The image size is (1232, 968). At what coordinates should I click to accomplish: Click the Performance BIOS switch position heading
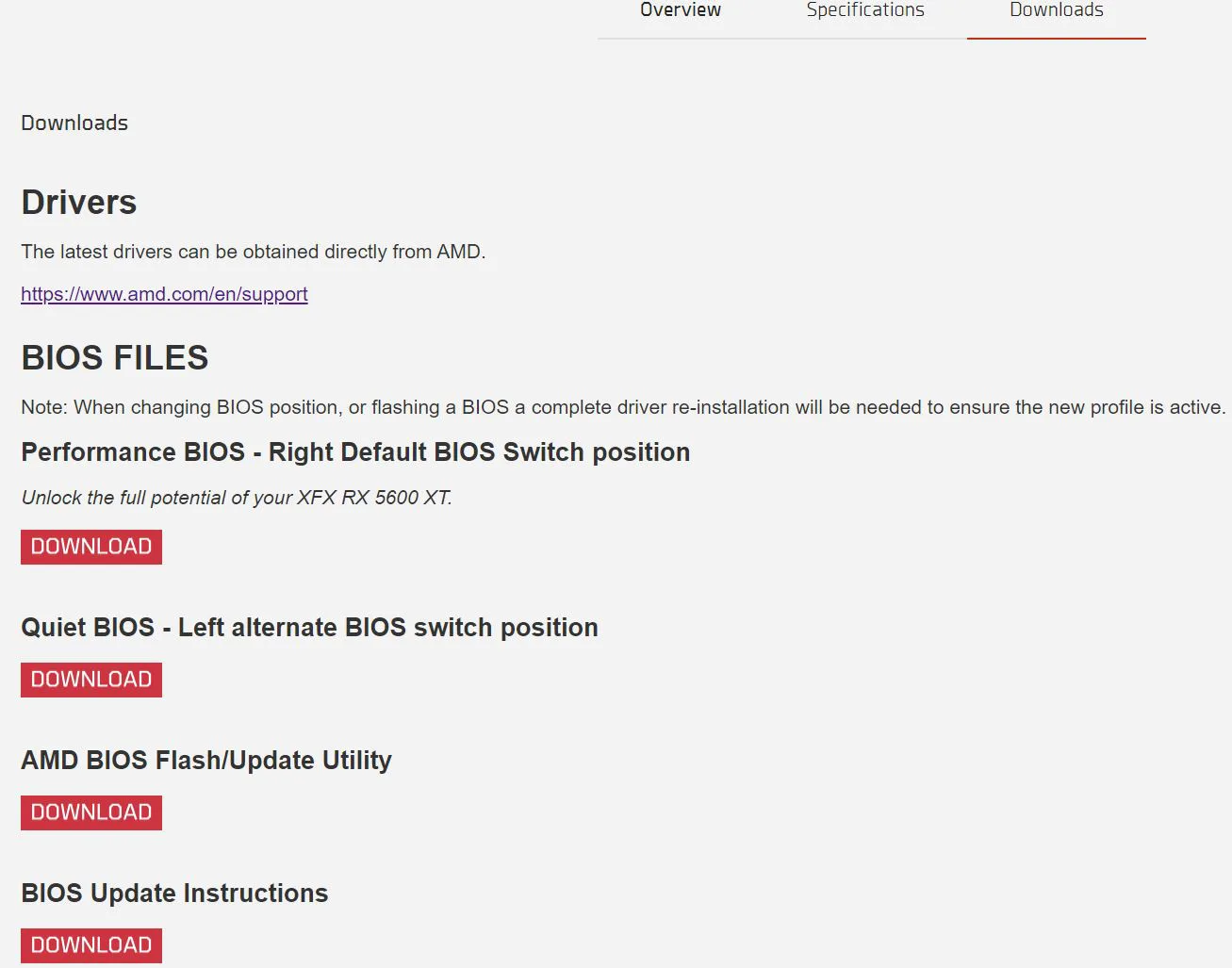[355, 452]
